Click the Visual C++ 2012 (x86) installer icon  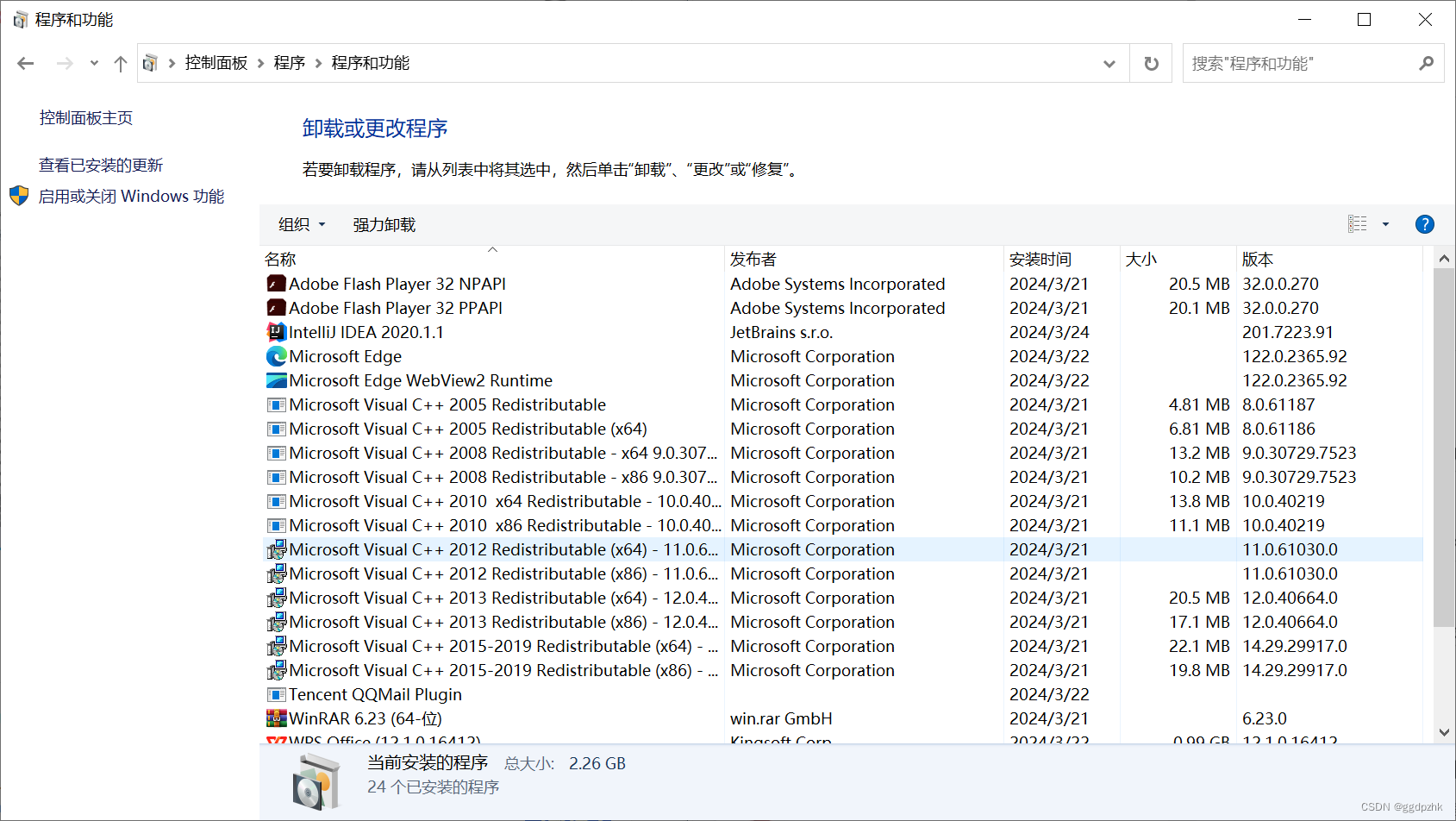click(276, 573)
